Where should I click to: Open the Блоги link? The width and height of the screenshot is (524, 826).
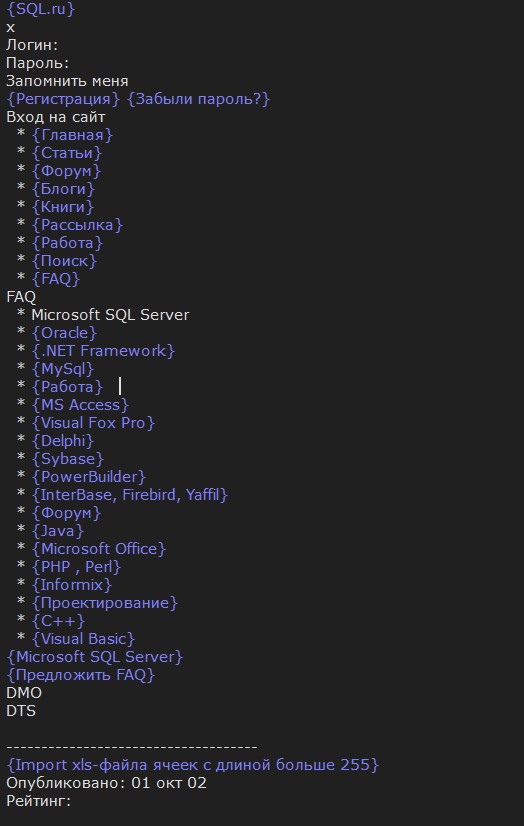[63, 189]
